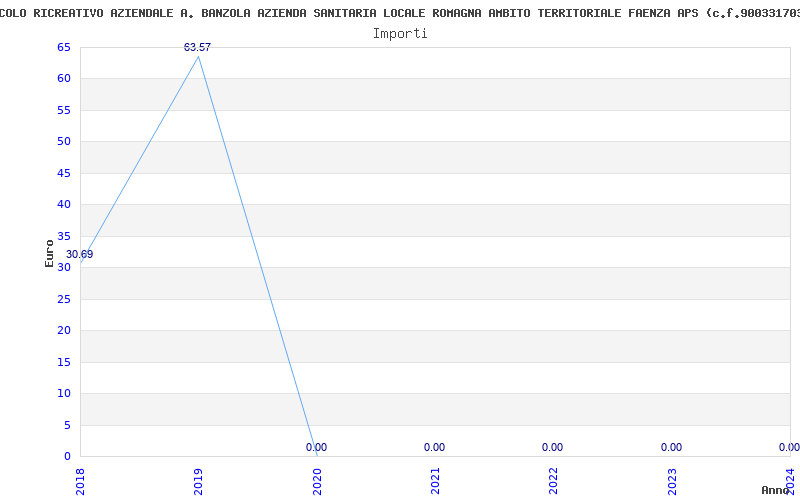This screenshot has width=800, height=500.
Task: Click the 2022 year tick label
Action: click(x=554, y=481)
